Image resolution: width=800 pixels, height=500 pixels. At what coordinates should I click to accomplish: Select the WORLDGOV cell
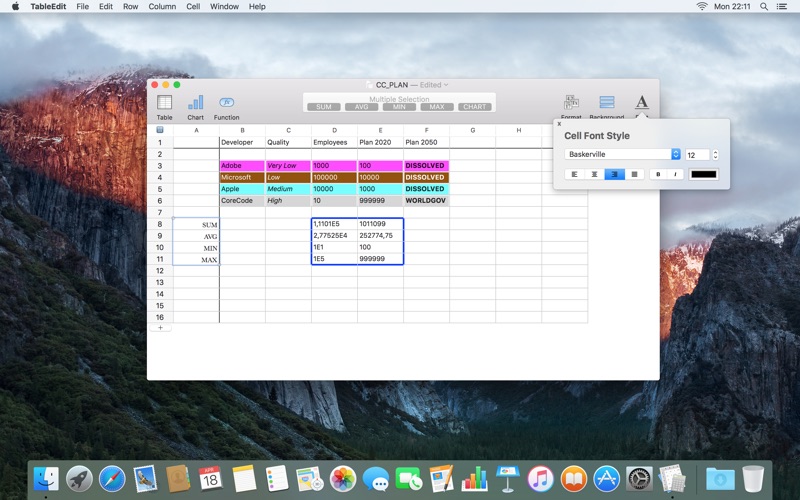tap(426, 201)
